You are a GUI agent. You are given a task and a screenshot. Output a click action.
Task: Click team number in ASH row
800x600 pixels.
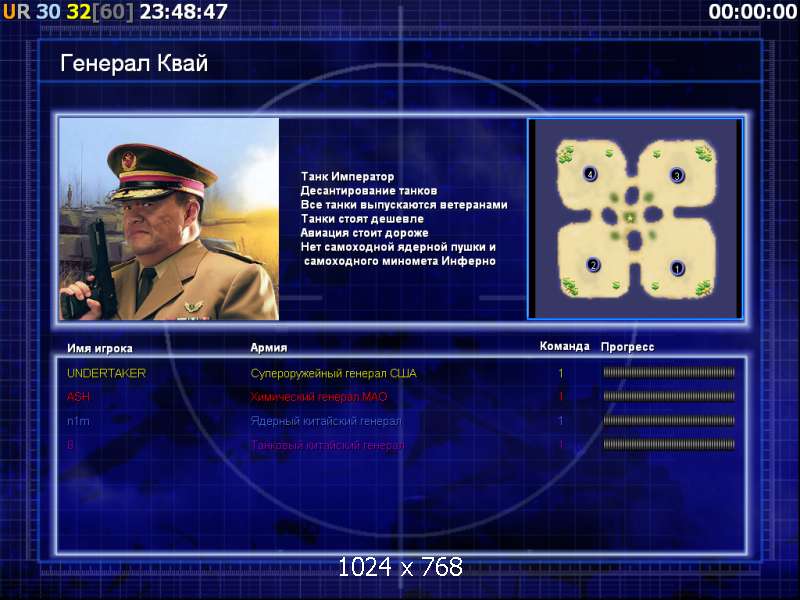click(561, 396)
